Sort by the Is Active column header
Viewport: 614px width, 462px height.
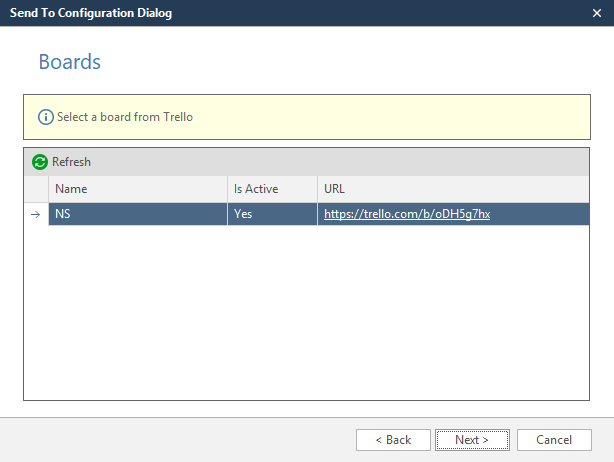272,188
